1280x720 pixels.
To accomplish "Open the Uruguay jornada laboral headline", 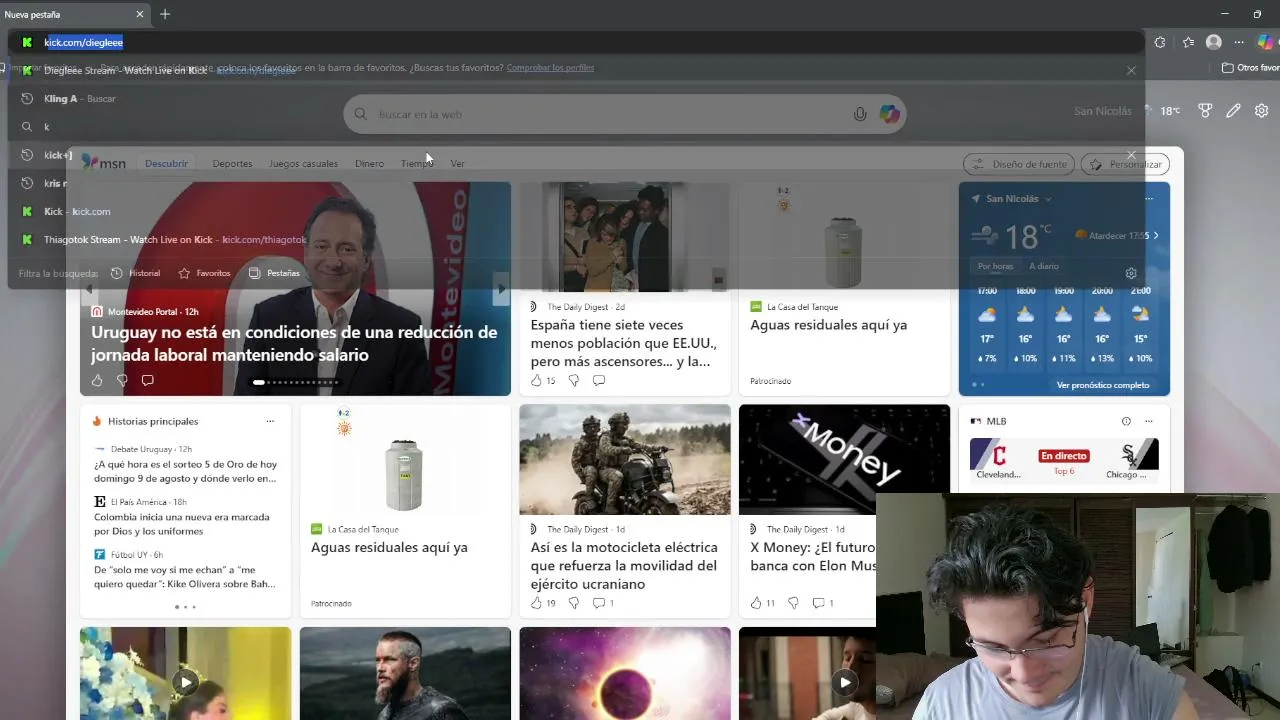I will 294,343.
